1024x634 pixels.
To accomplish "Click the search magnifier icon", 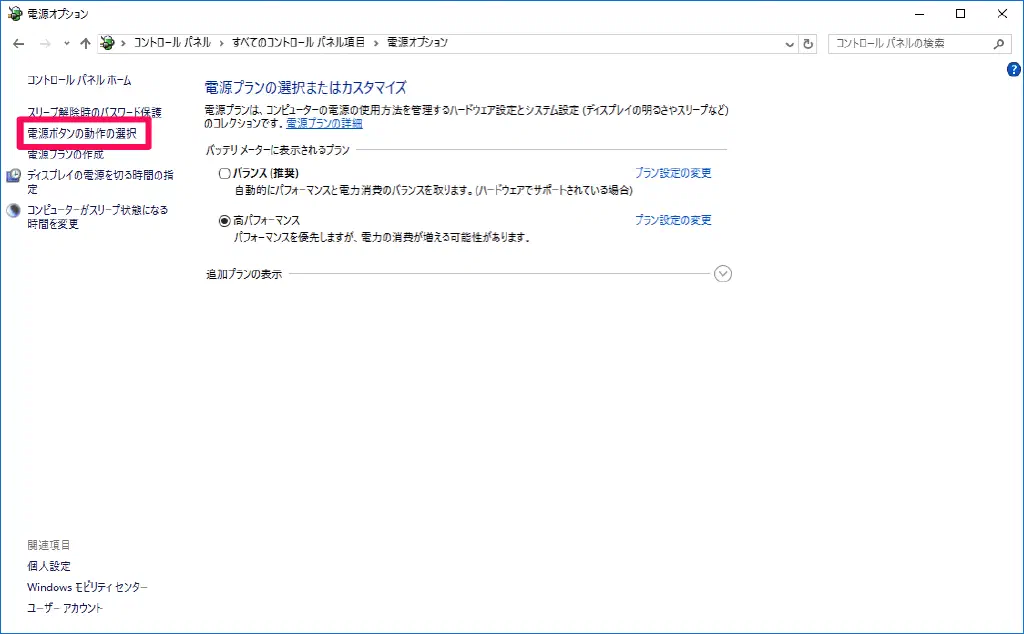I will click(998, 44).
